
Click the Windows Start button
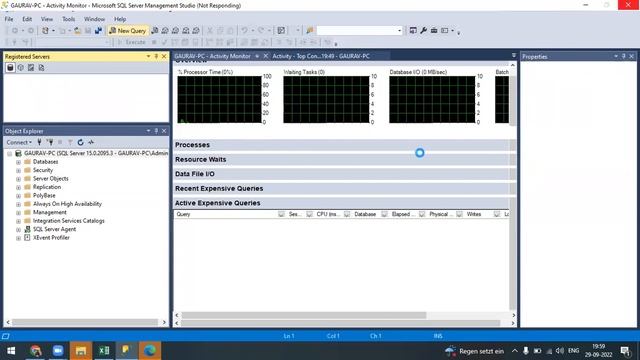pos(11,351)
